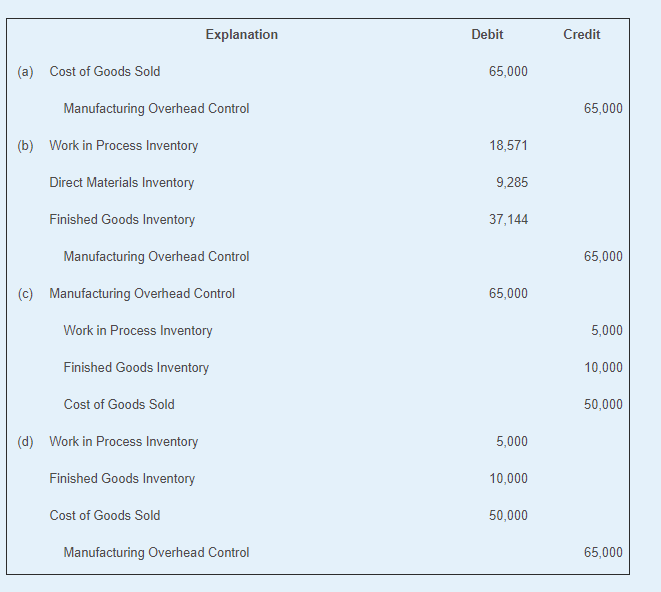Click the Explanation column header
661x592 pixels.
(241, 35)
